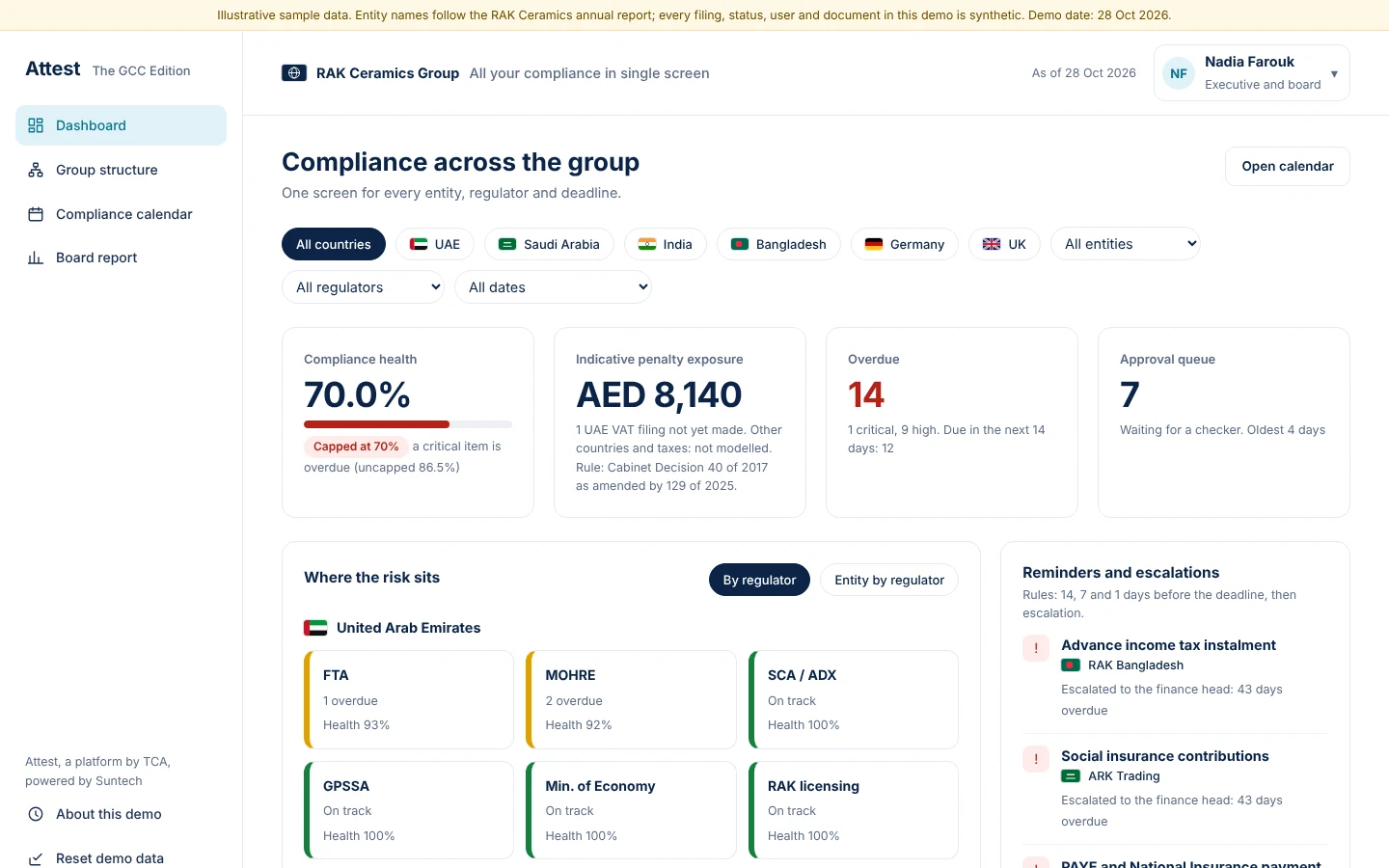
Task: Click the Germany flag icon
Action: tap(874, 244)
